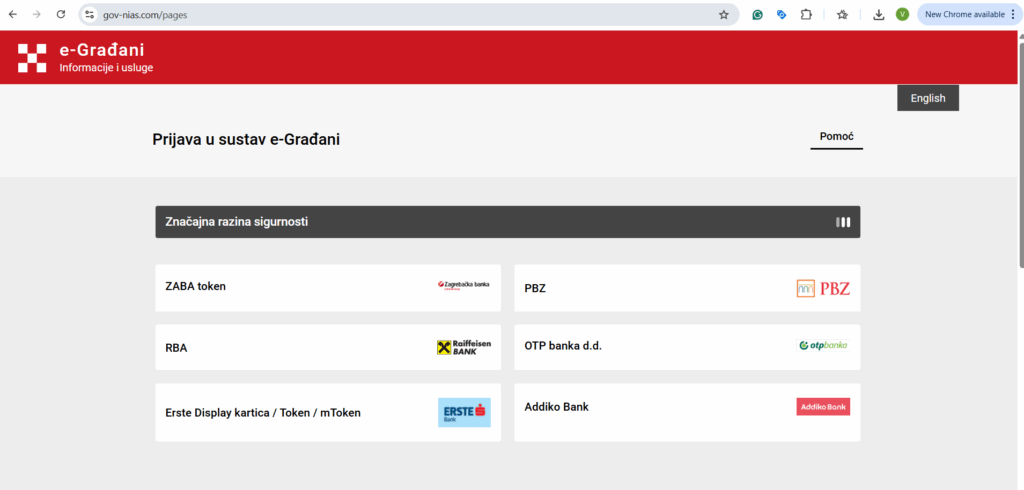
Task: Click the Raiffeisen Bank logo
Action: [464, 347]
